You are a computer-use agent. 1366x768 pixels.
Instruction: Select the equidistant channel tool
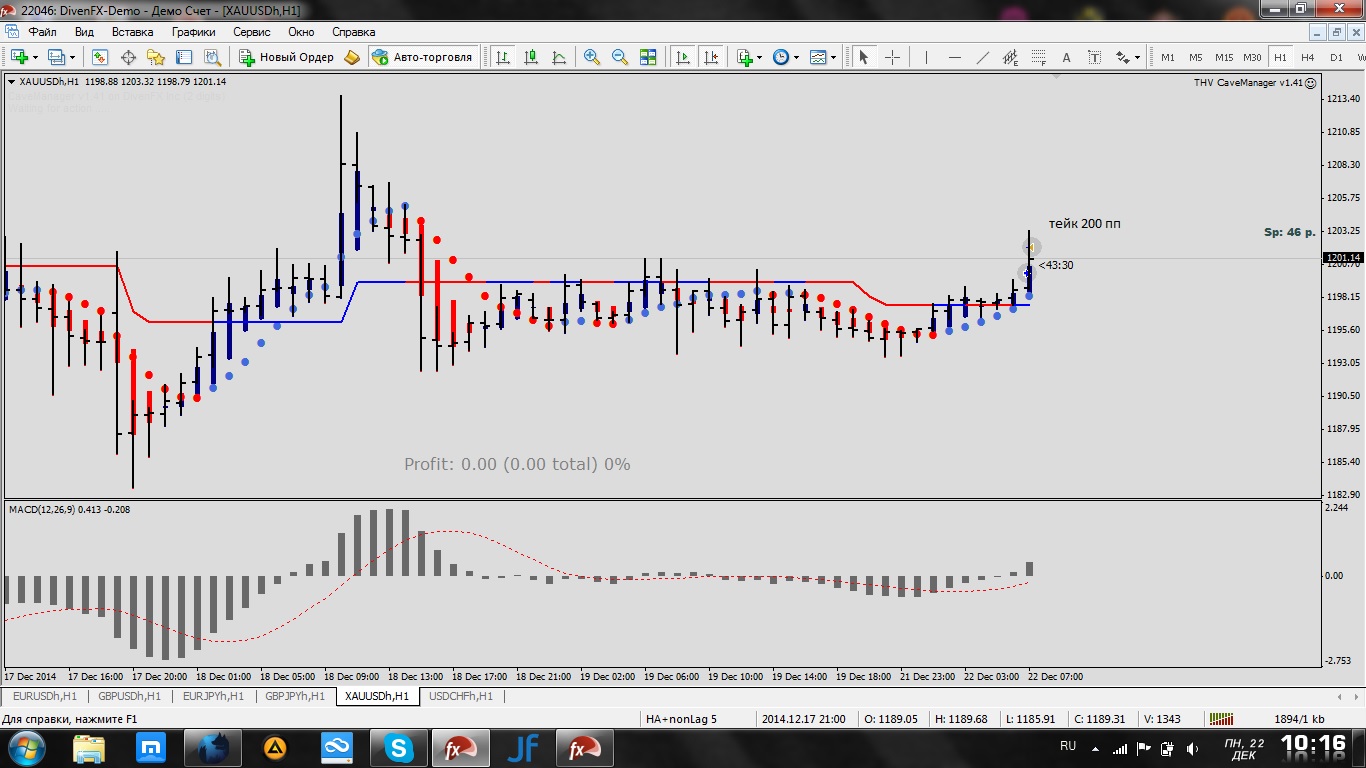pos(1010,57)
